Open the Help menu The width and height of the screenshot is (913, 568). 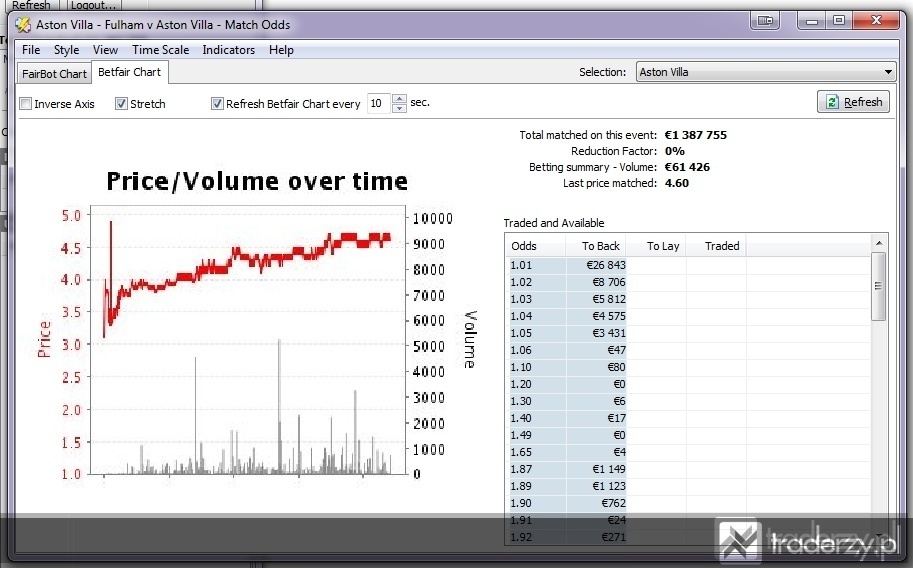point(281,50)
